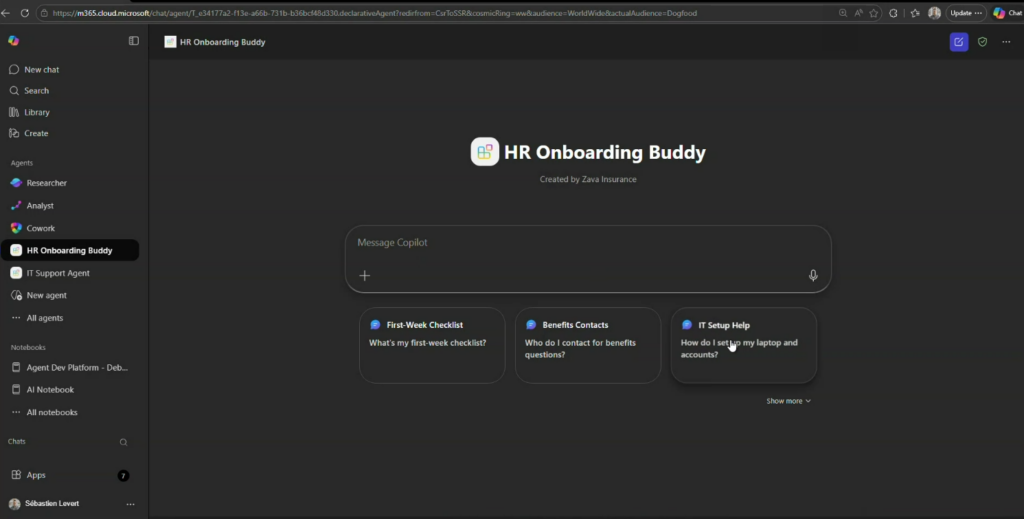This screenshot has width=1024, height=519.
Task: Search chats using the magnifier icon
Action: pos(124,442)
